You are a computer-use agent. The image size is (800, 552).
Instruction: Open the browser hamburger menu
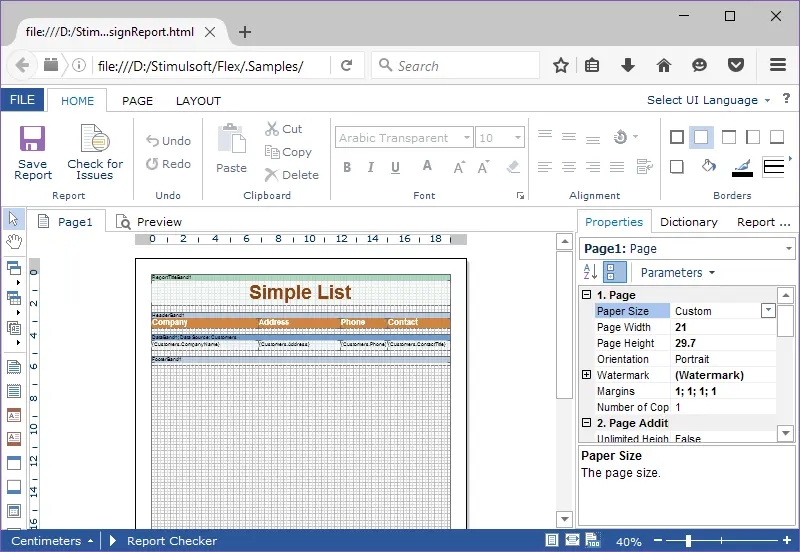coord(778,65)
